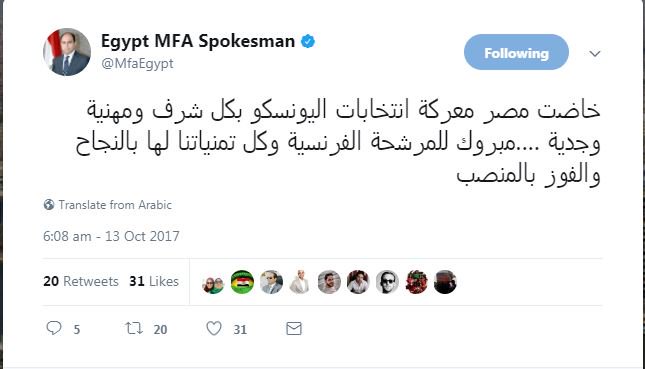
Task: Toggle the Following button
Action: [x=516, y=52]
